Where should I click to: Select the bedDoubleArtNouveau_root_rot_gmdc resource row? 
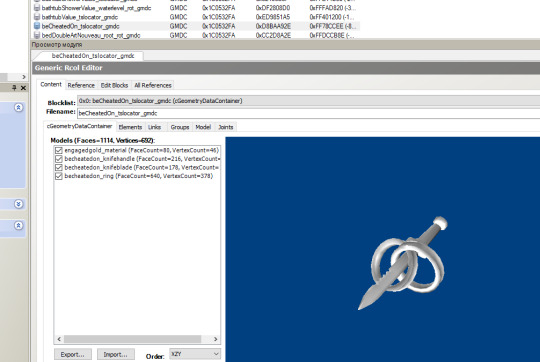pos(195,35)
